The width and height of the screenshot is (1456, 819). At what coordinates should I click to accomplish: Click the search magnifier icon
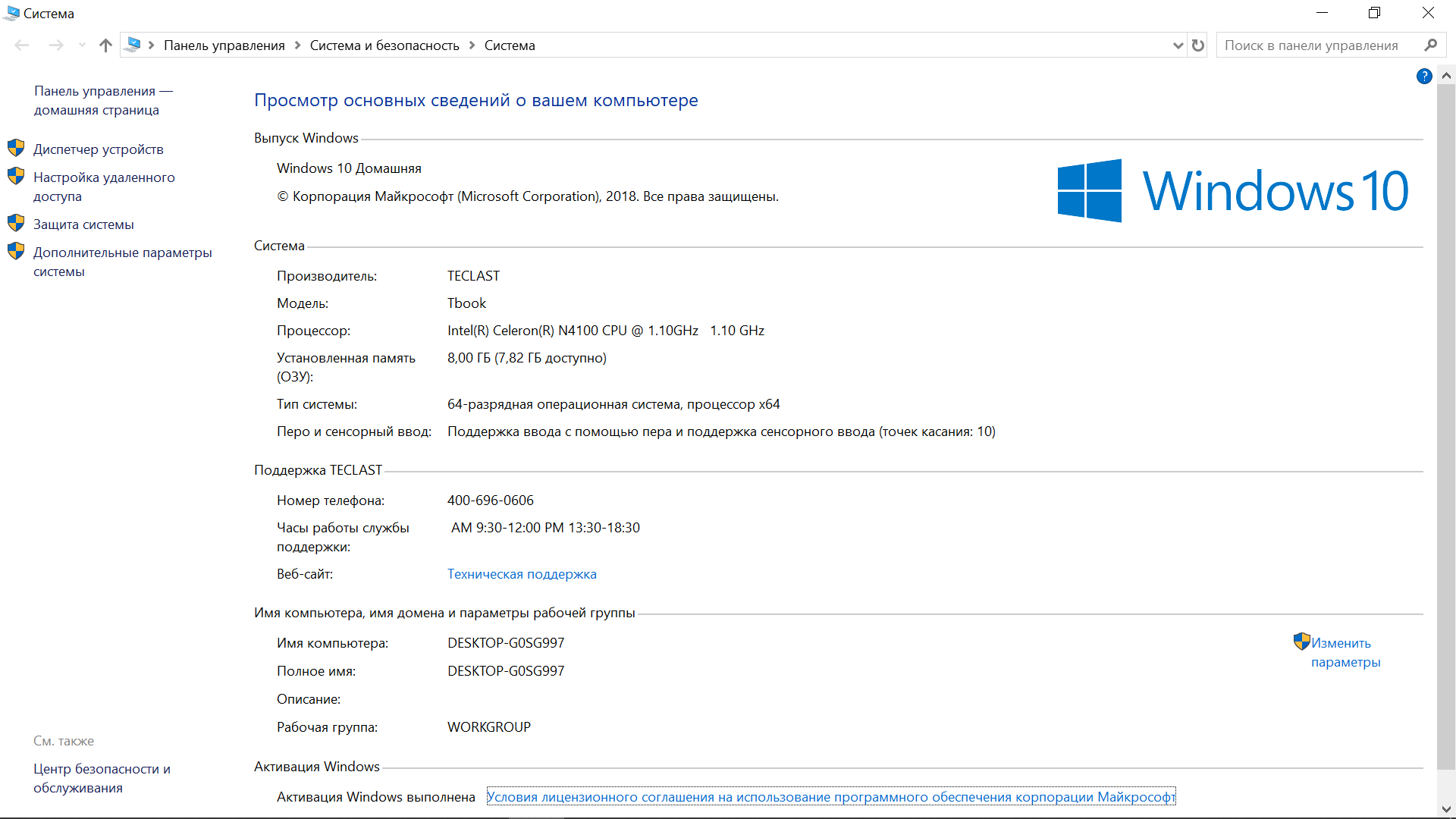tap(1431, 45)
